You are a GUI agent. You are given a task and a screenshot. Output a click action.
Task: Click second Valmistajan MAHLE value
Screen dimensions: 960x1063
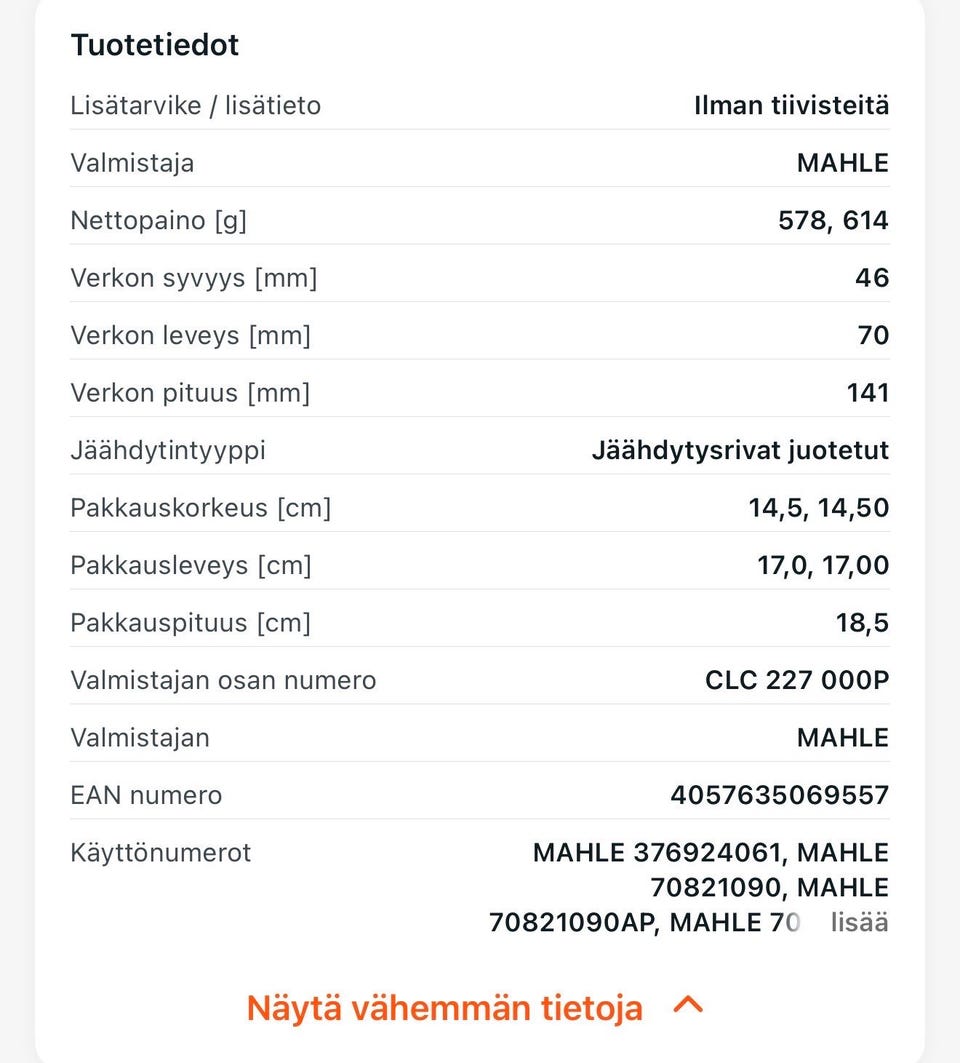842,738
